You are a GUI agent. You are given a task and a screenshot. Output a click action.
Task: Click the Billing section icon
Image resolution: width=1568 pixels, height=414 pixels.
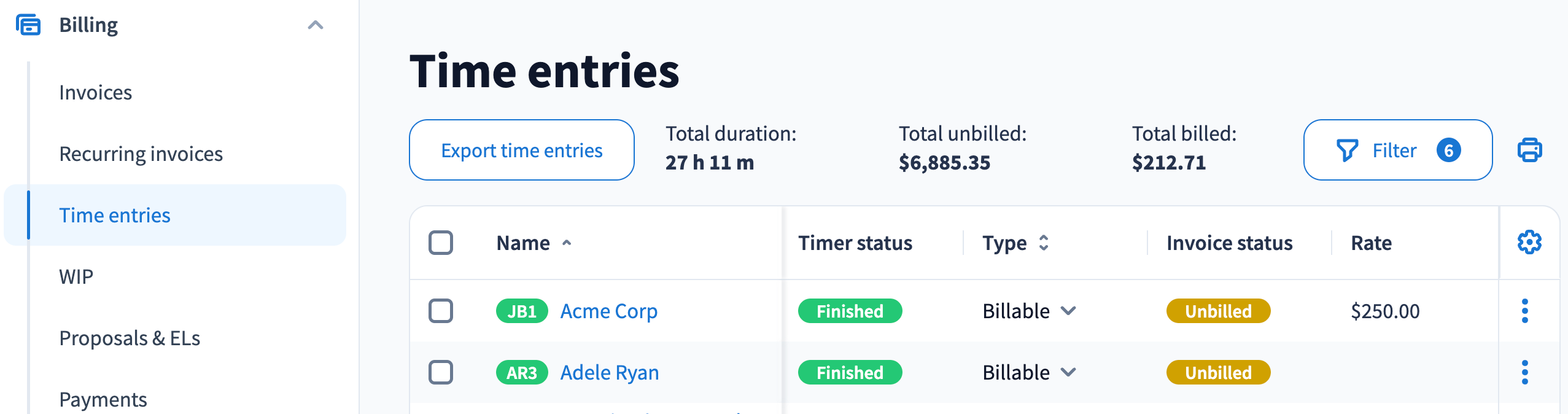[28, 25]
